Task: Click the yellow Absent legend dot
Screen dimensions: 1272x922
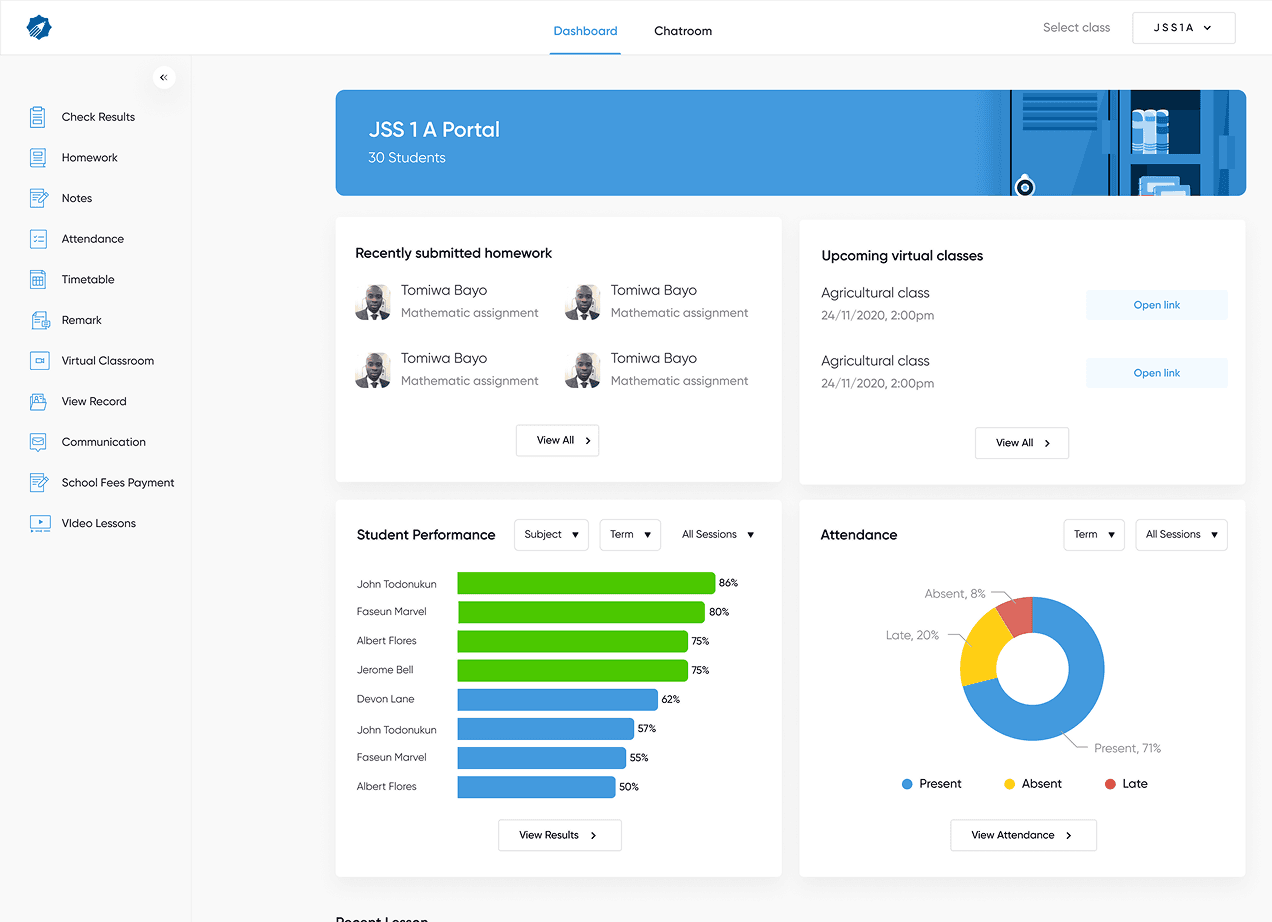Action: (x=1009, y=784)
